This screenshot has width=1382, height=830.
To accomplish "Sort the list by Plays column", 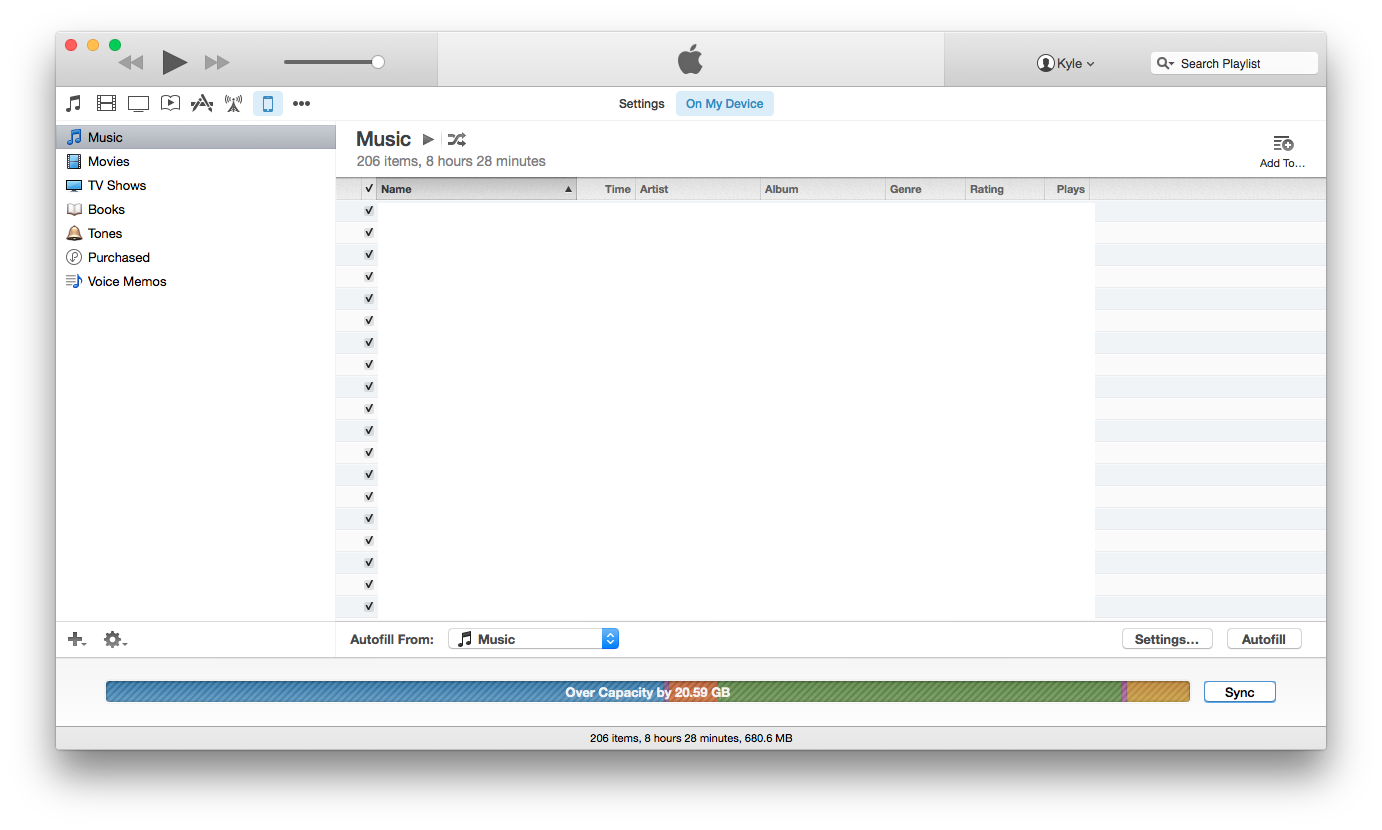I will [1067, 189].
